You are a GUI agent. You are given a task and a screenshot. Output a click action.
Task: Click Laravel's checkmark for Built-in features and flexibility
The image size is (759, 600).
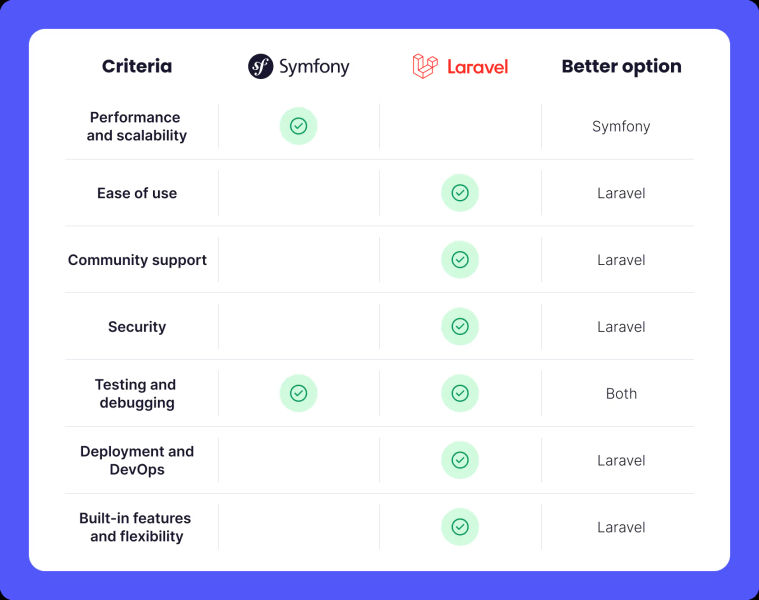[460, 527]
